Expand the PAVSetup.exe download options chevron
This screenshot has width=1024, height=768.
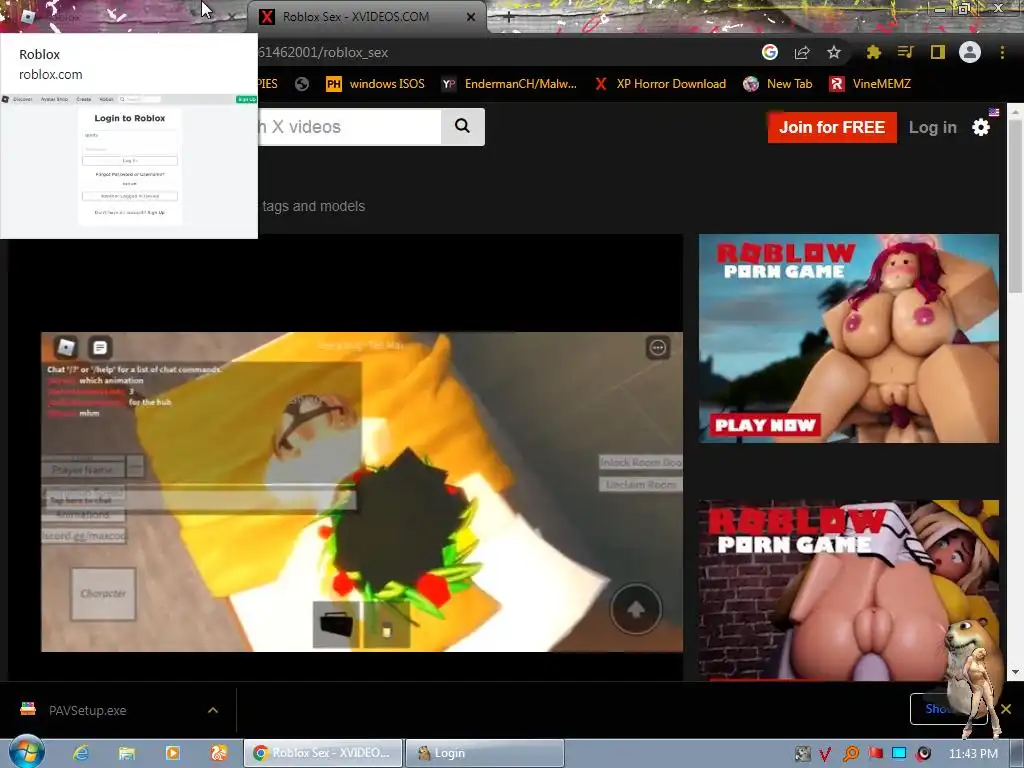[213, 711]
